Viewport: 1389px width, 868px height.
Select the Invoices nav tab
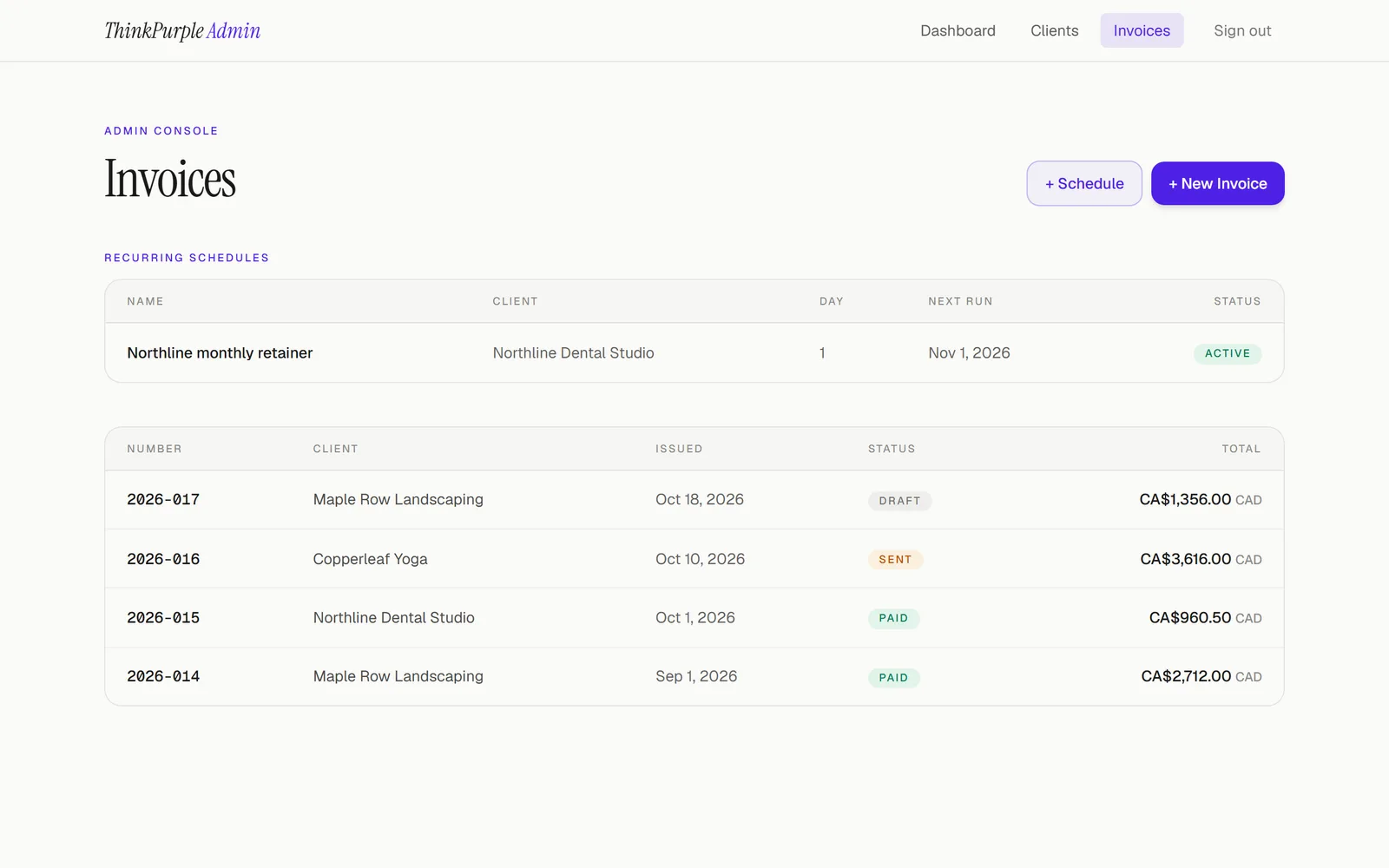pyautogui.click(x=1142, y=30)
